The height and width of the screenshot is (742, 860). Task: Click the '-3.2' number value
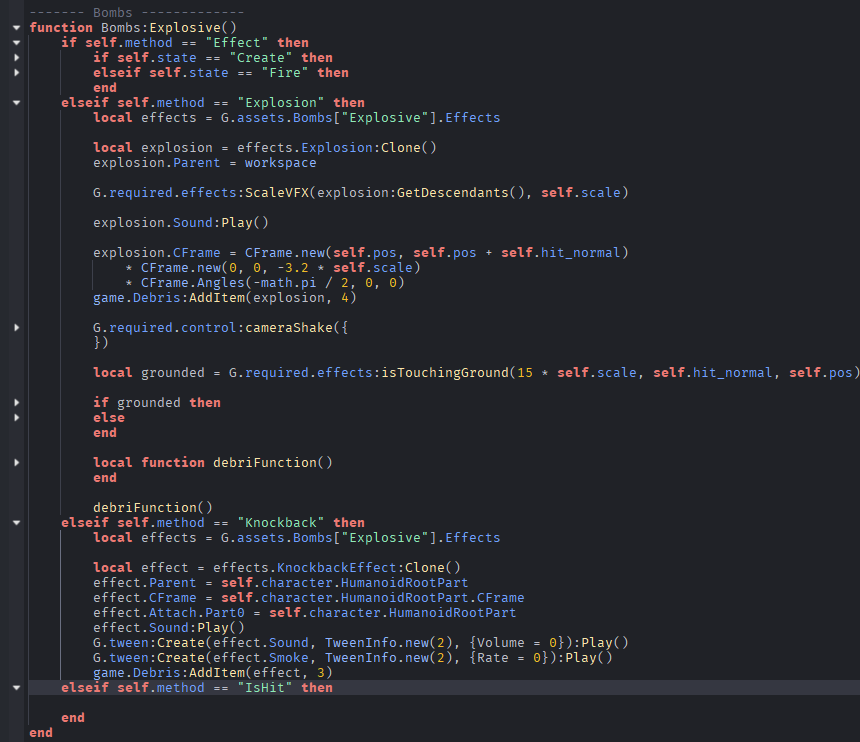(292, 268)
